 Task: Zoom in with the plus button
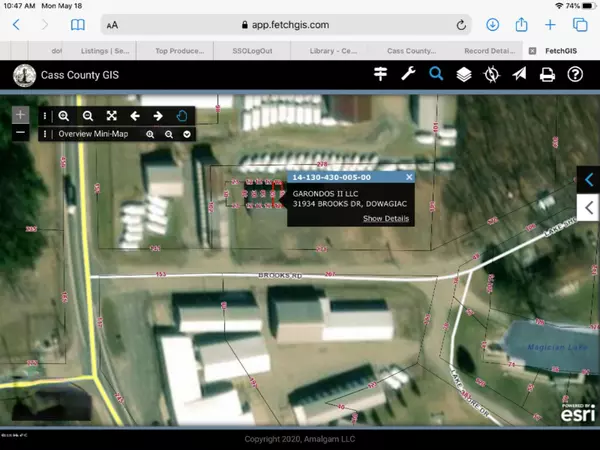click(x=20, y=115)
